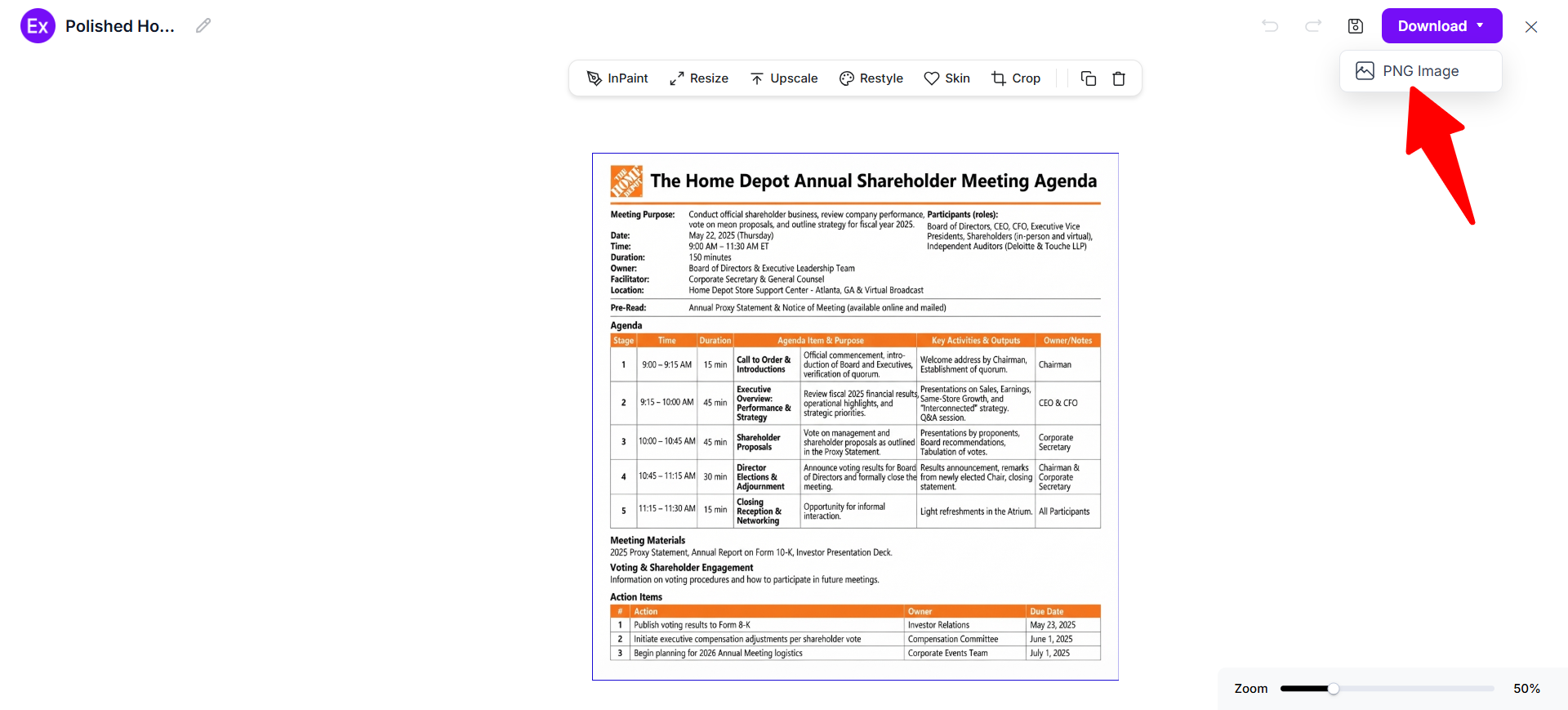The height and width of the screenshot is (710, 1568).
Task: Choose PNG Image download option
Action: (x=1420, y=71)
